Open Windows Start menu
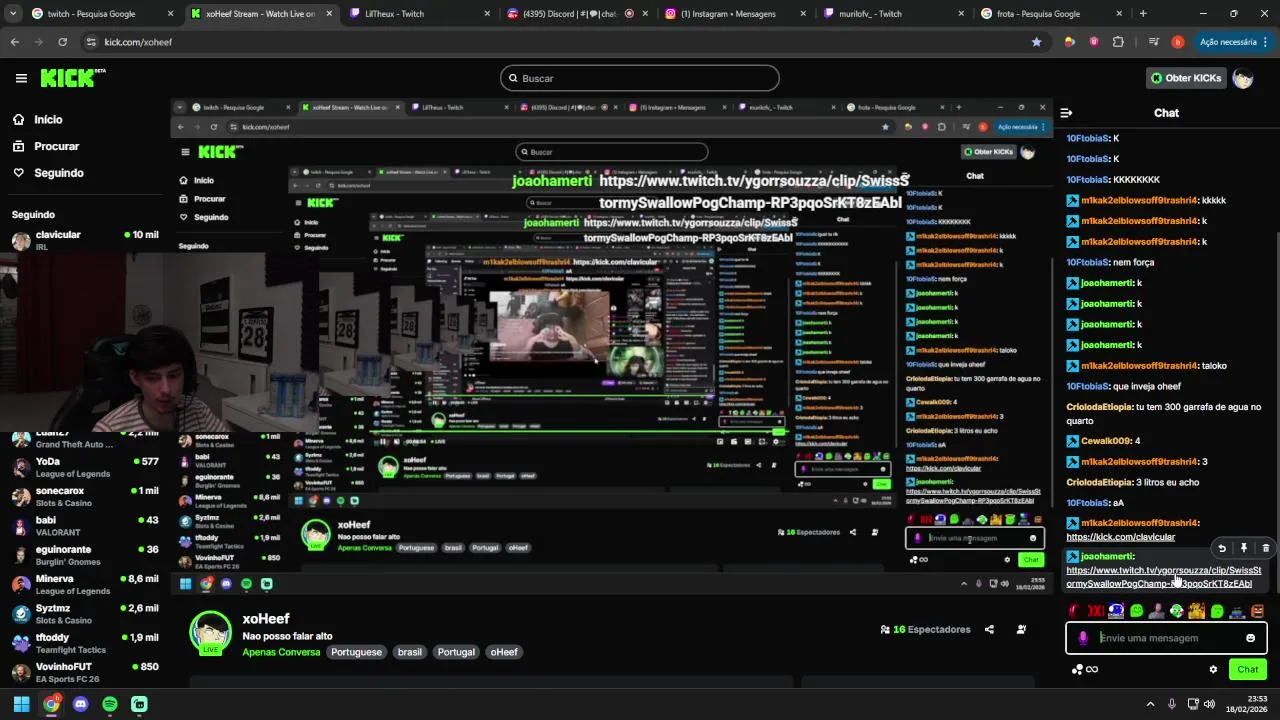This screenshot has height=720, width=1280. coord(21,704)
